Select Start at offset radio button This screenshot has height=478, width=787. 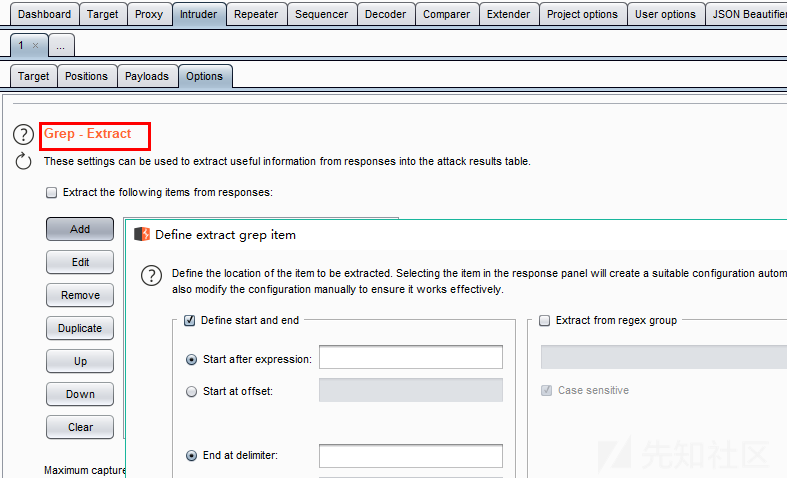191,392
